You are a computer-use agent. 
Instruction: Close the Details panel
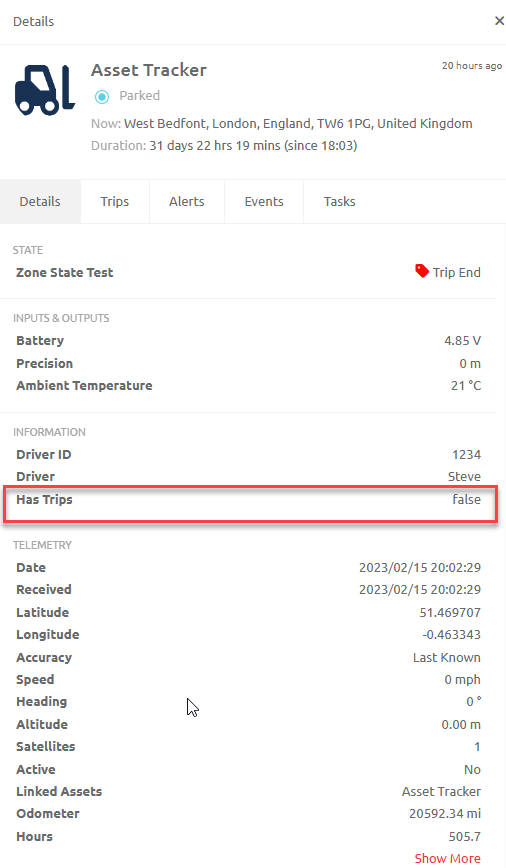[499, 21]
